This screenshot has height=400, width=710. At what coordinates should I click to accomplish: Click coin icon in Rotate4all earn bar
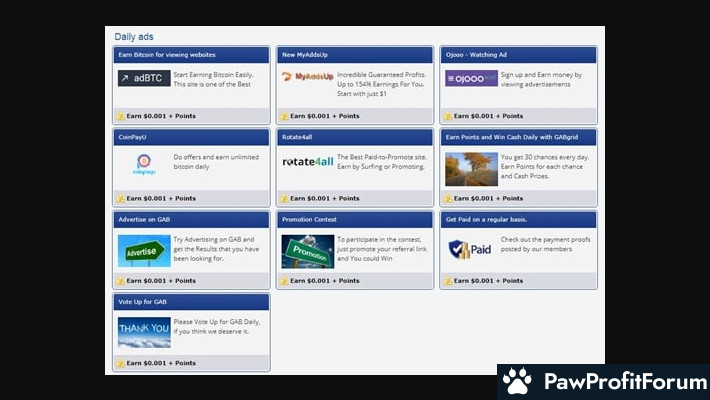pyautogui.click(x=284, y=198)
